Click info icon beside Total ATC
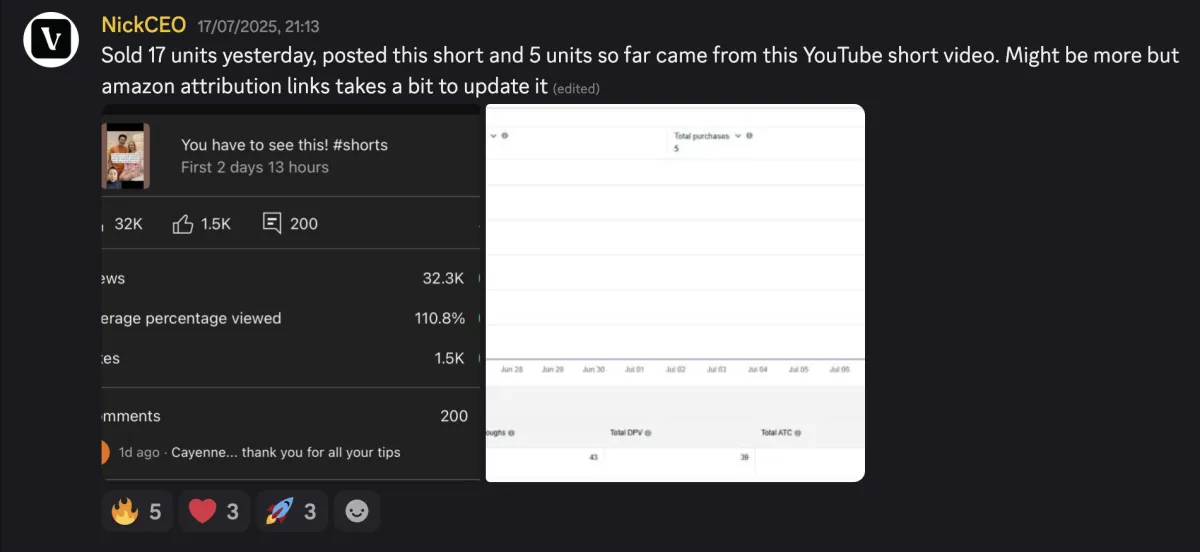This screenshot has height=552, width=1200. click(x=798, y=433)
